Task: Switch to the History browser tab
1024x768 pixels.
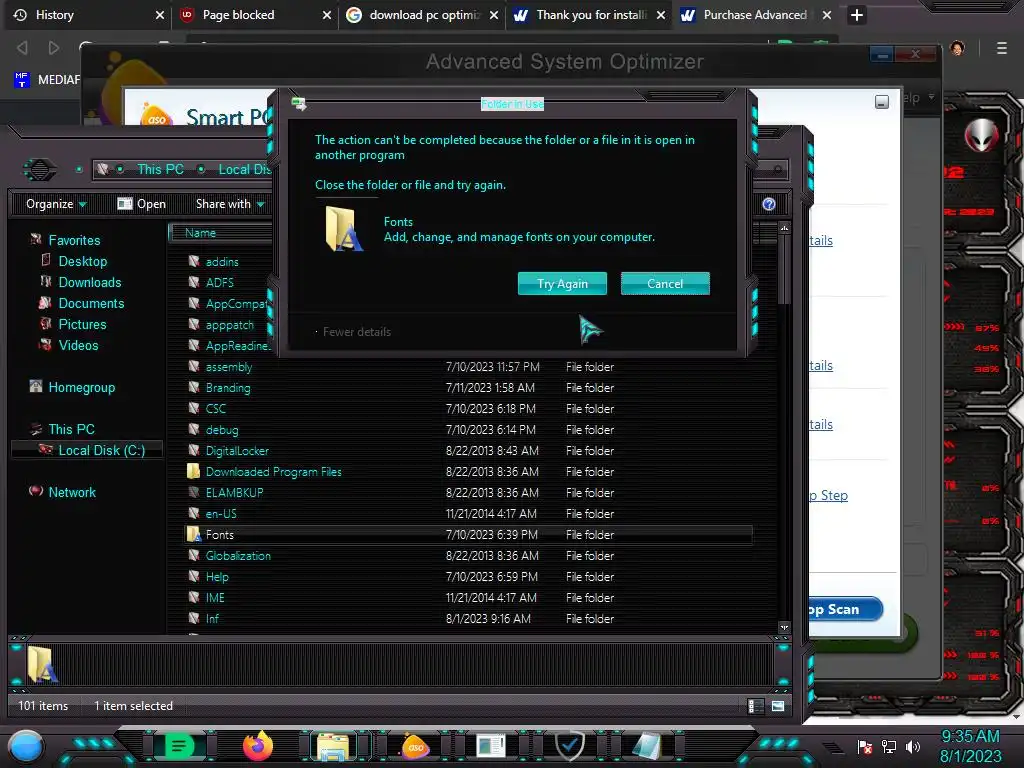Action: [88, 14]
